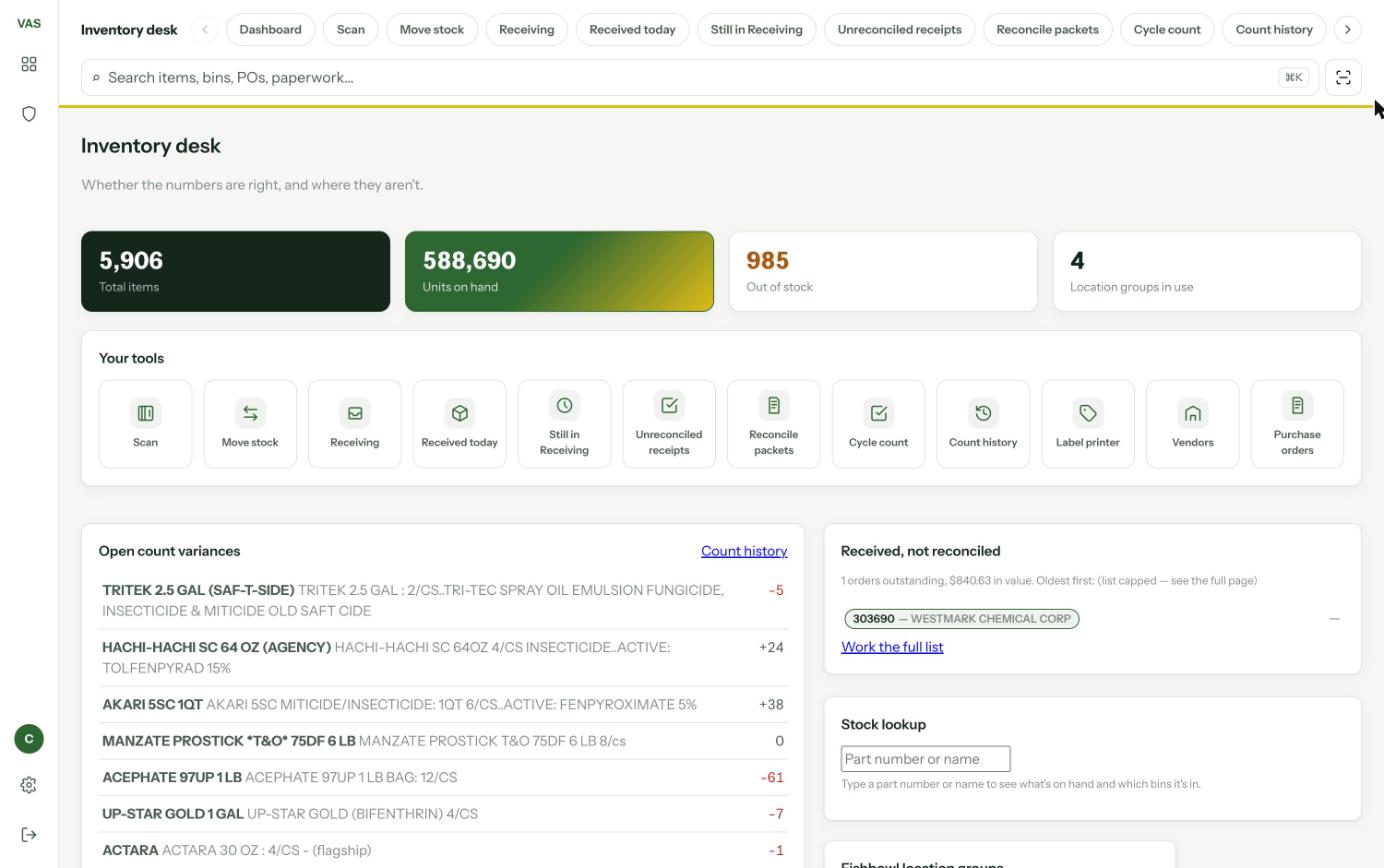
Task: Switch to the Receiving nav tab
Action: tap(527, 29)
